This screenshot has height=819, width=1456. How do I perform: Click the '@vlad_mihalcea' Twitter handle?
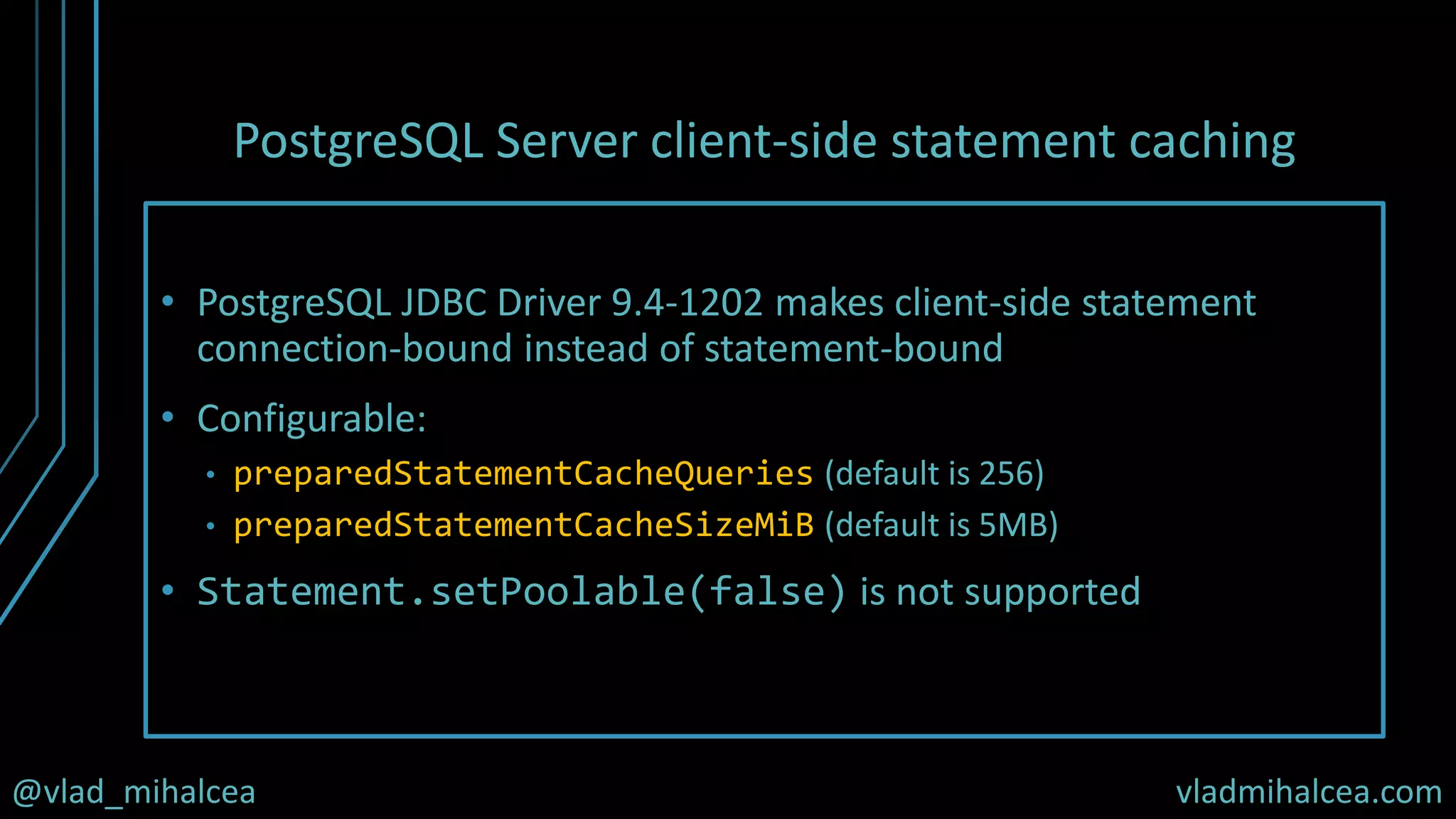(x=134, y=792)
